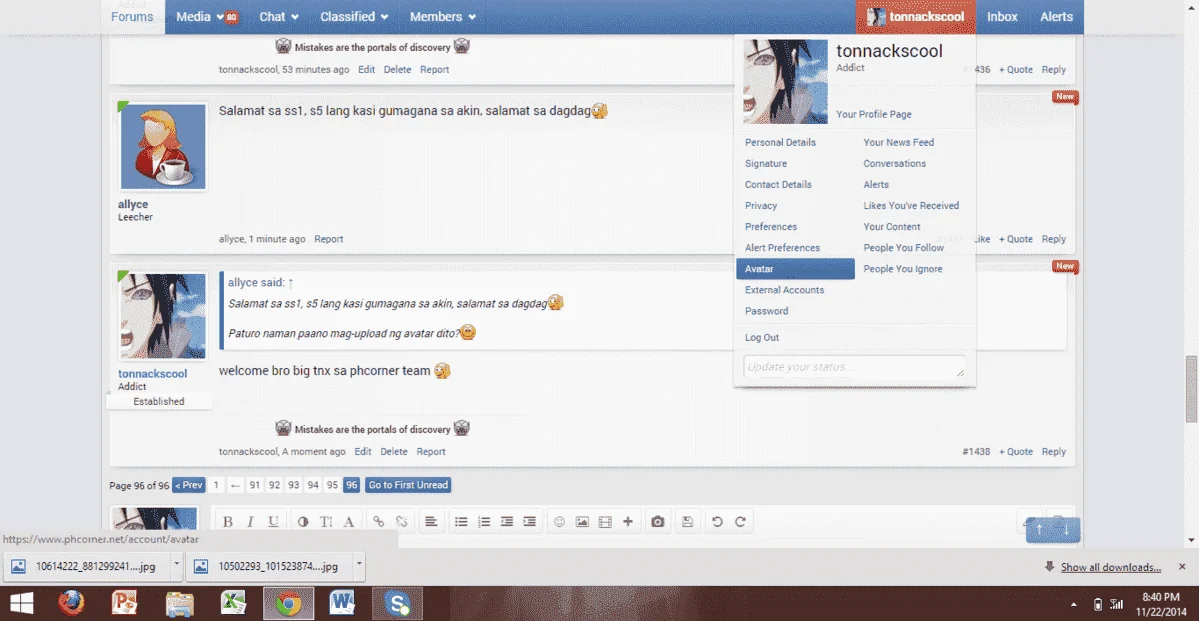
Task: Insert an image in the editor
Action: [582, 522]
